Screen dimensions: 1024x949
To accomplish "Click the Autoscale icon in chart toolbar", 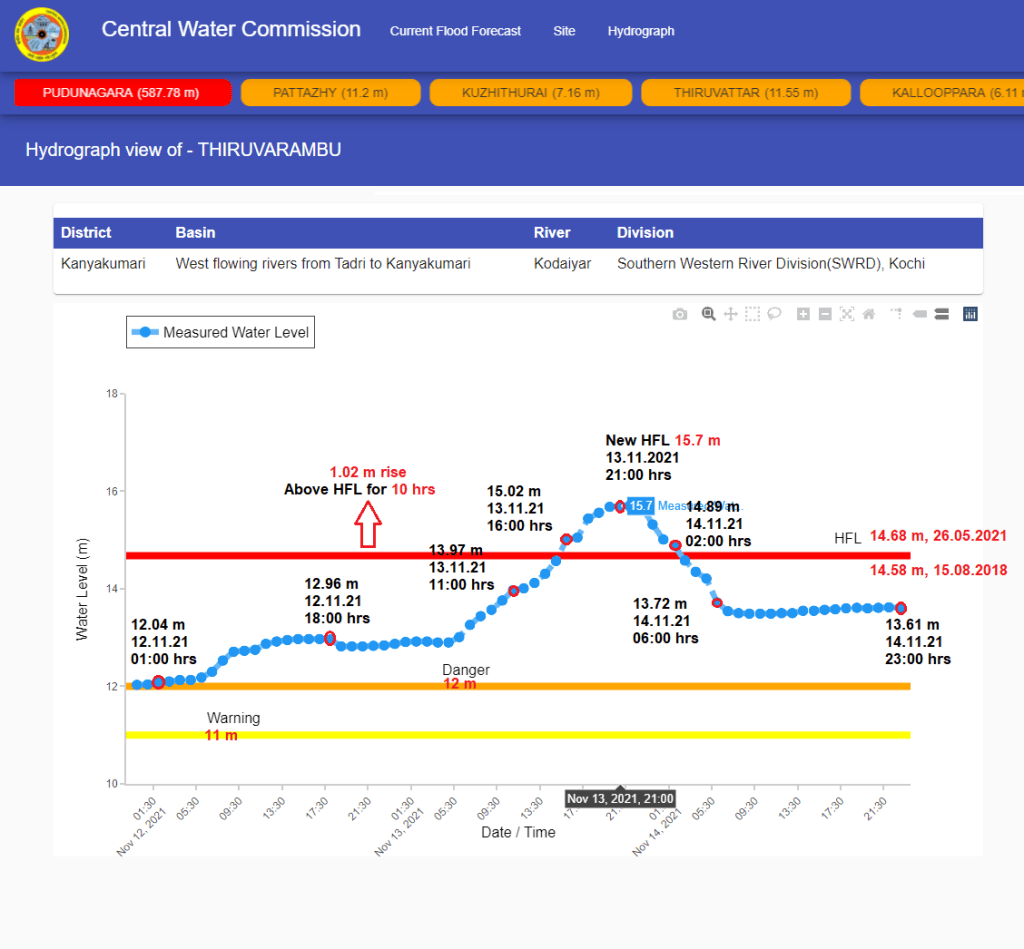I will tap(847, 314).
